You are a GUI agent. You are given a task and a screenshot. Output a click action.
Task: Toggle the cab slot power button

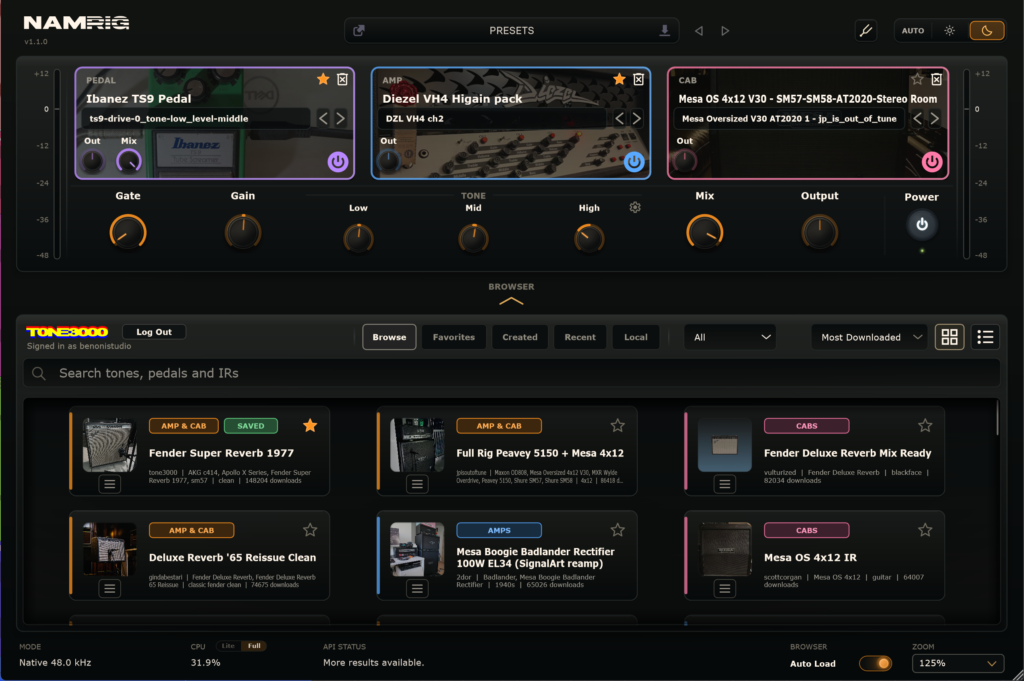(932, 161)
